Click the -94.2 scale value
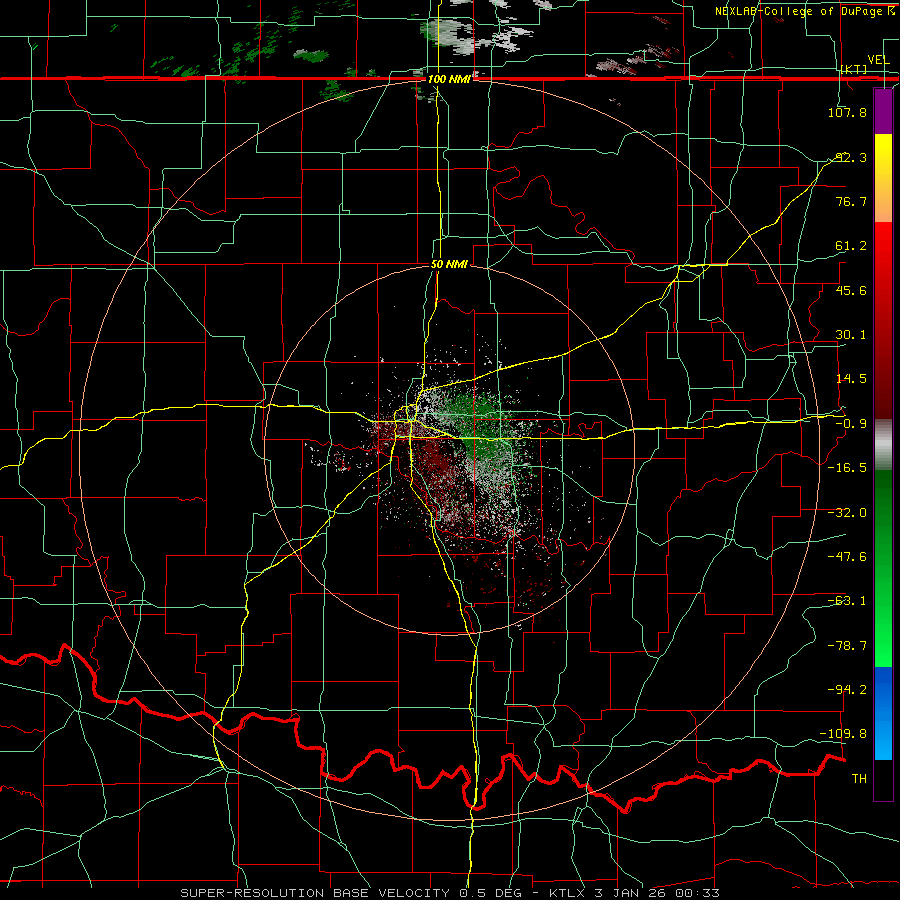 pyautogui.click(x=847, y=689)
